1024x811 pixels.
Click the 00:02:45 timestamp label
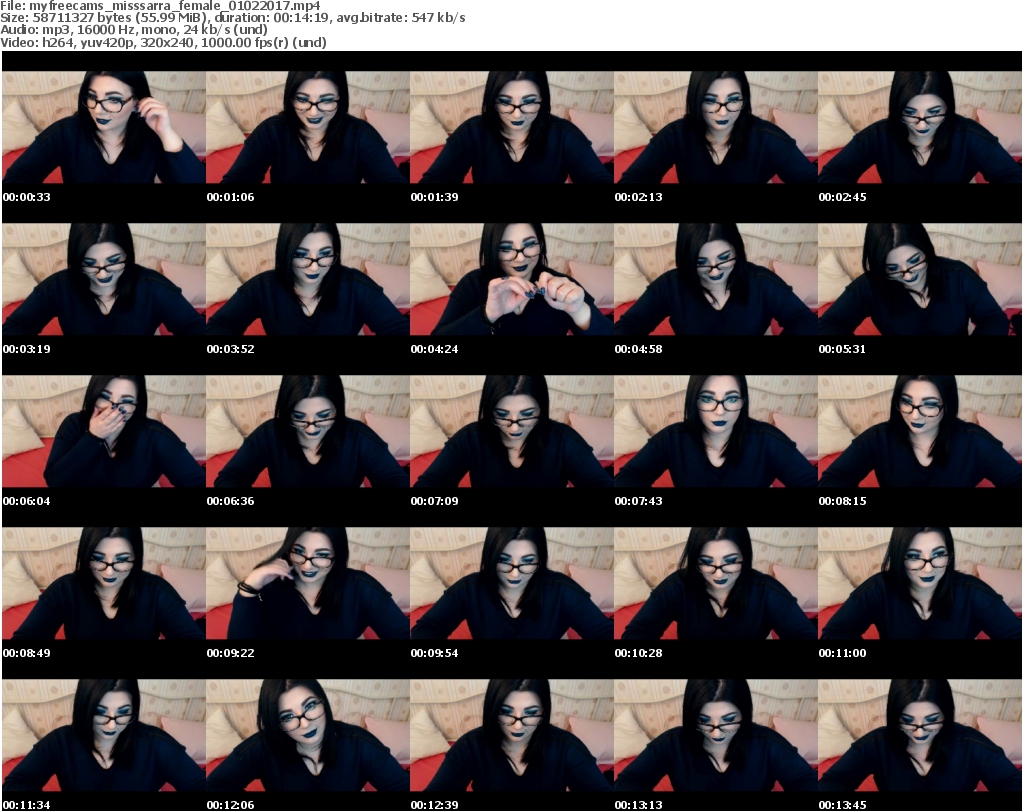pyautogui.click(x=842, y=197)
